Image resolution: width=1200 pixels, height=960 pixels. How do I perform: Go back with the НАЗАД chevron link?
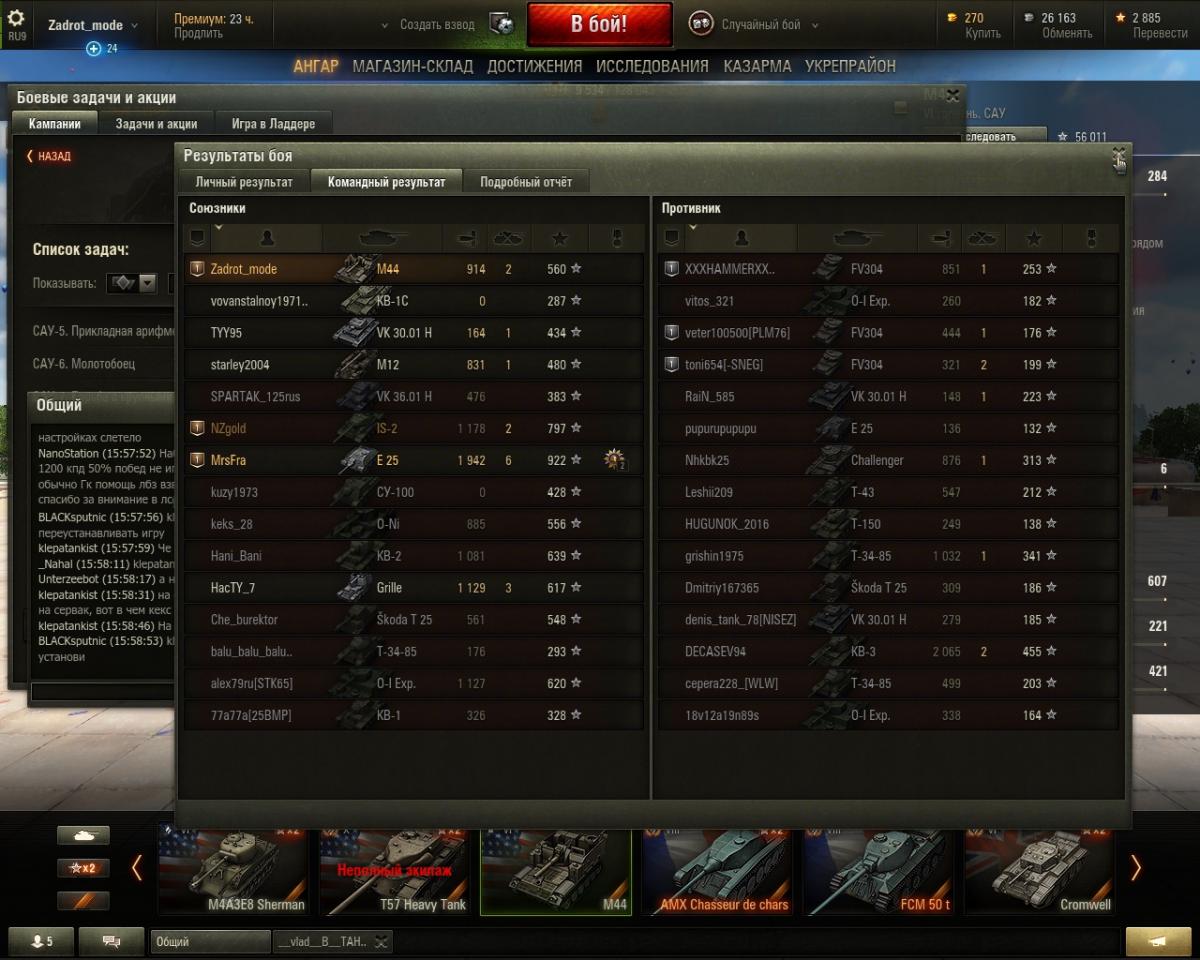pyautogui.click(x=48, y=156)
